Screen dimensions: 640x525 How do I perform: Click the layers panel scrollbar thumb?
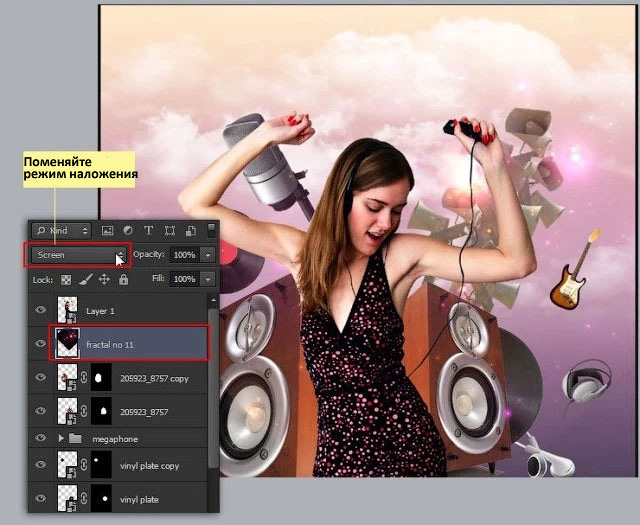(x=213, y=388)
